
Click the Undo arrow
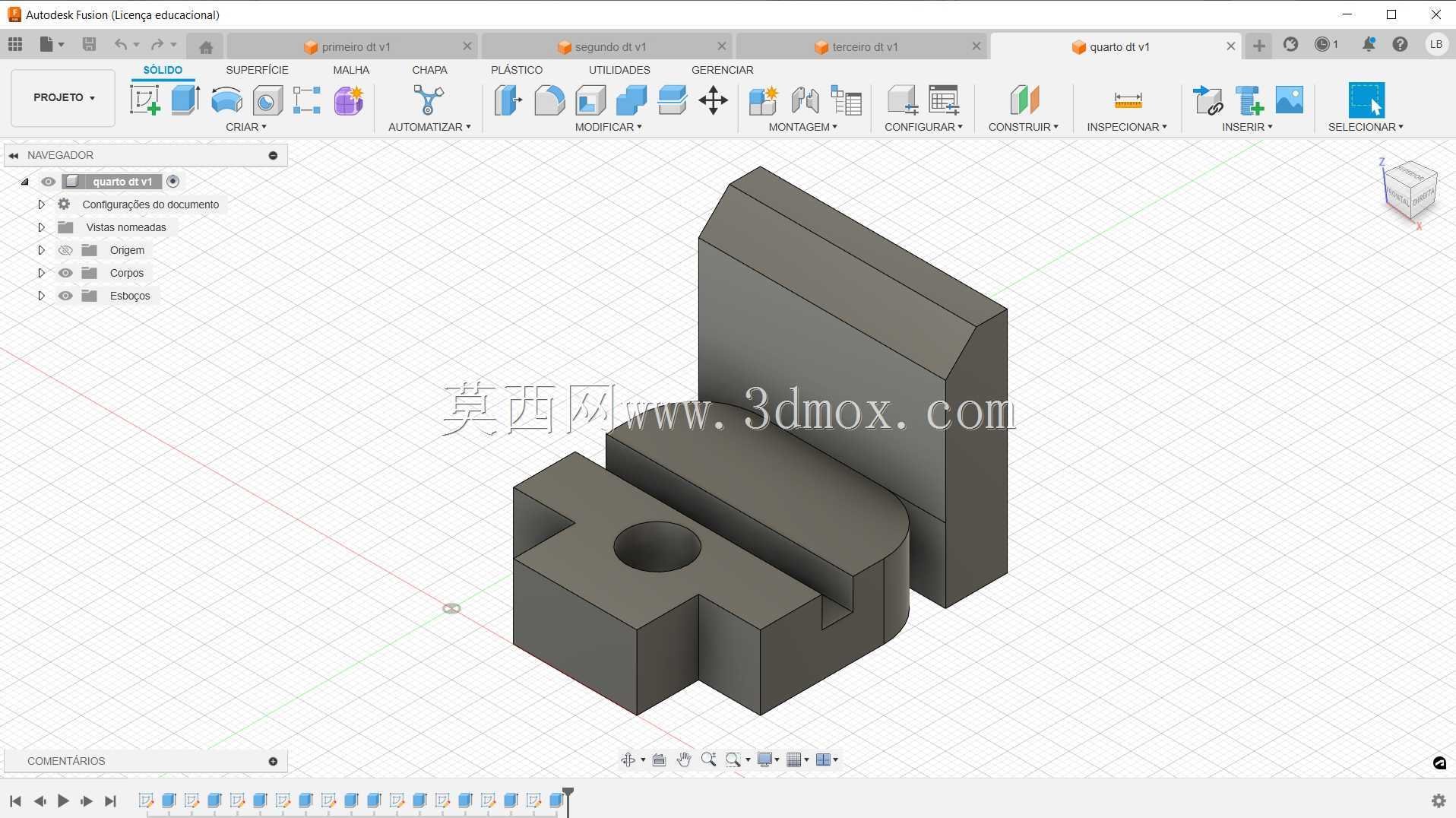click(120, 45)
